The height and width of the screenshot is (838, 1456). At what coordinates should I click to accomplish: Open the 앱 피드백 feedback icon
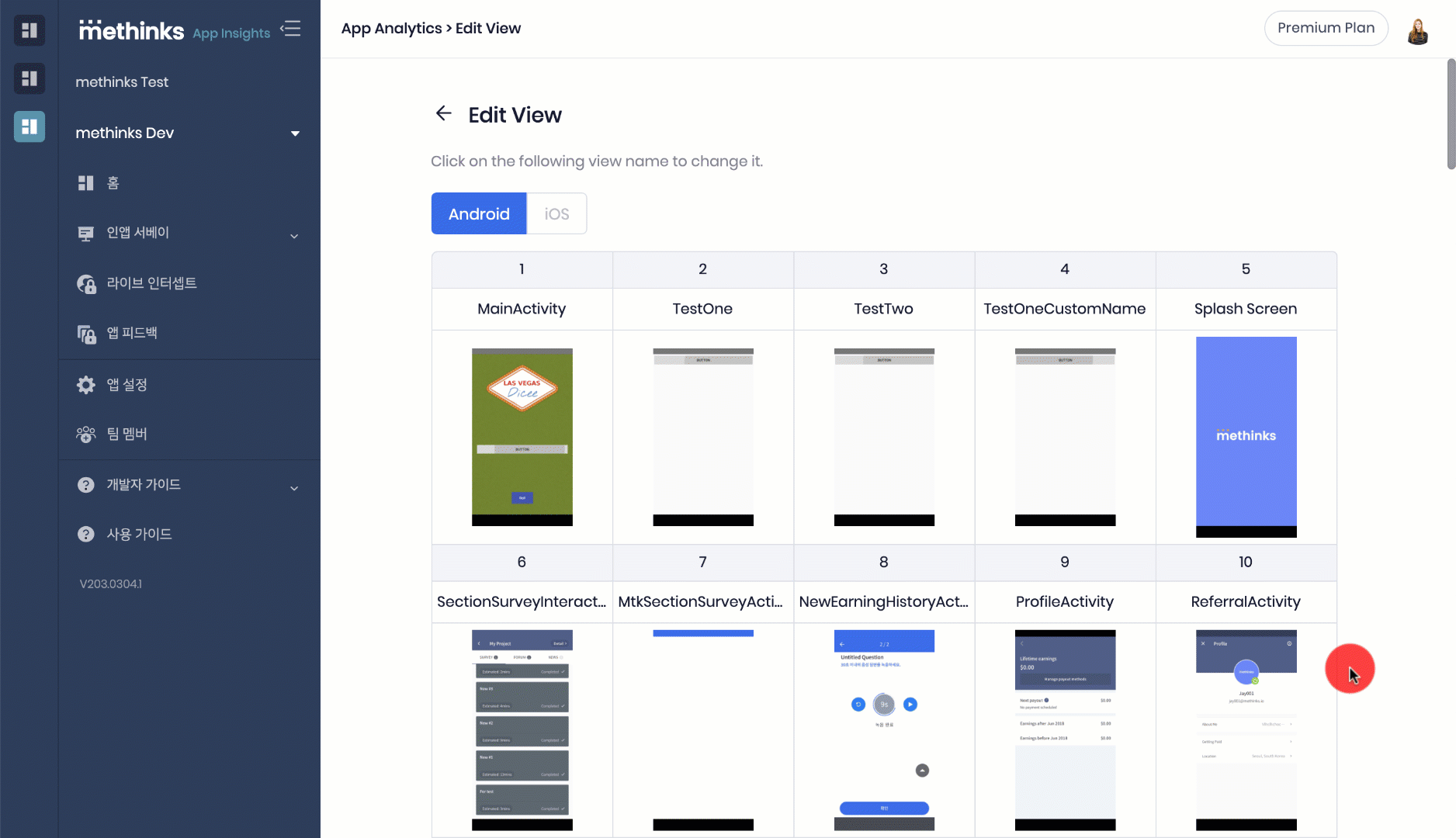[85, 333]
